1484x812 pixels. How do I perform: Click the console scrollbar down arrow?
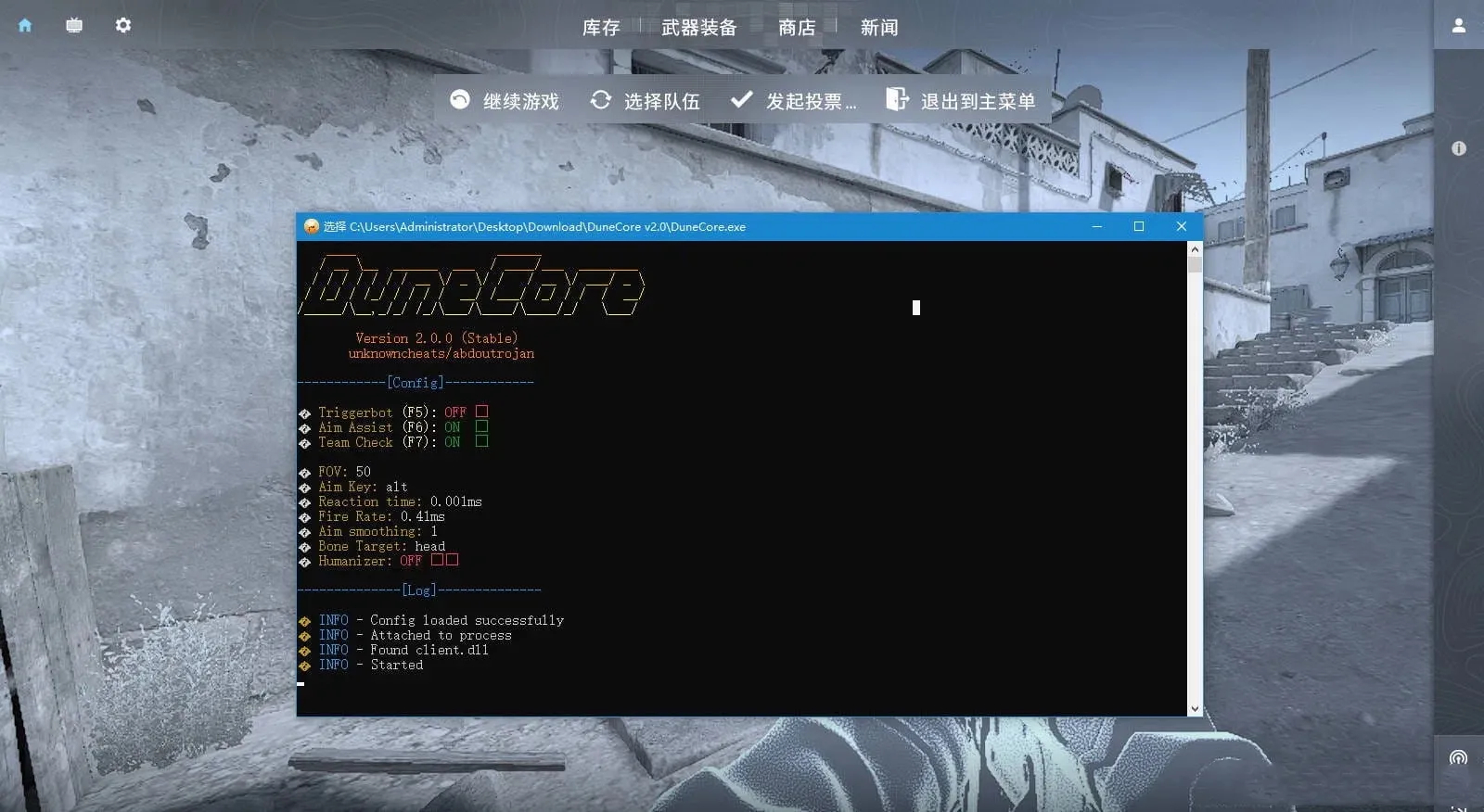(1195, 708)
